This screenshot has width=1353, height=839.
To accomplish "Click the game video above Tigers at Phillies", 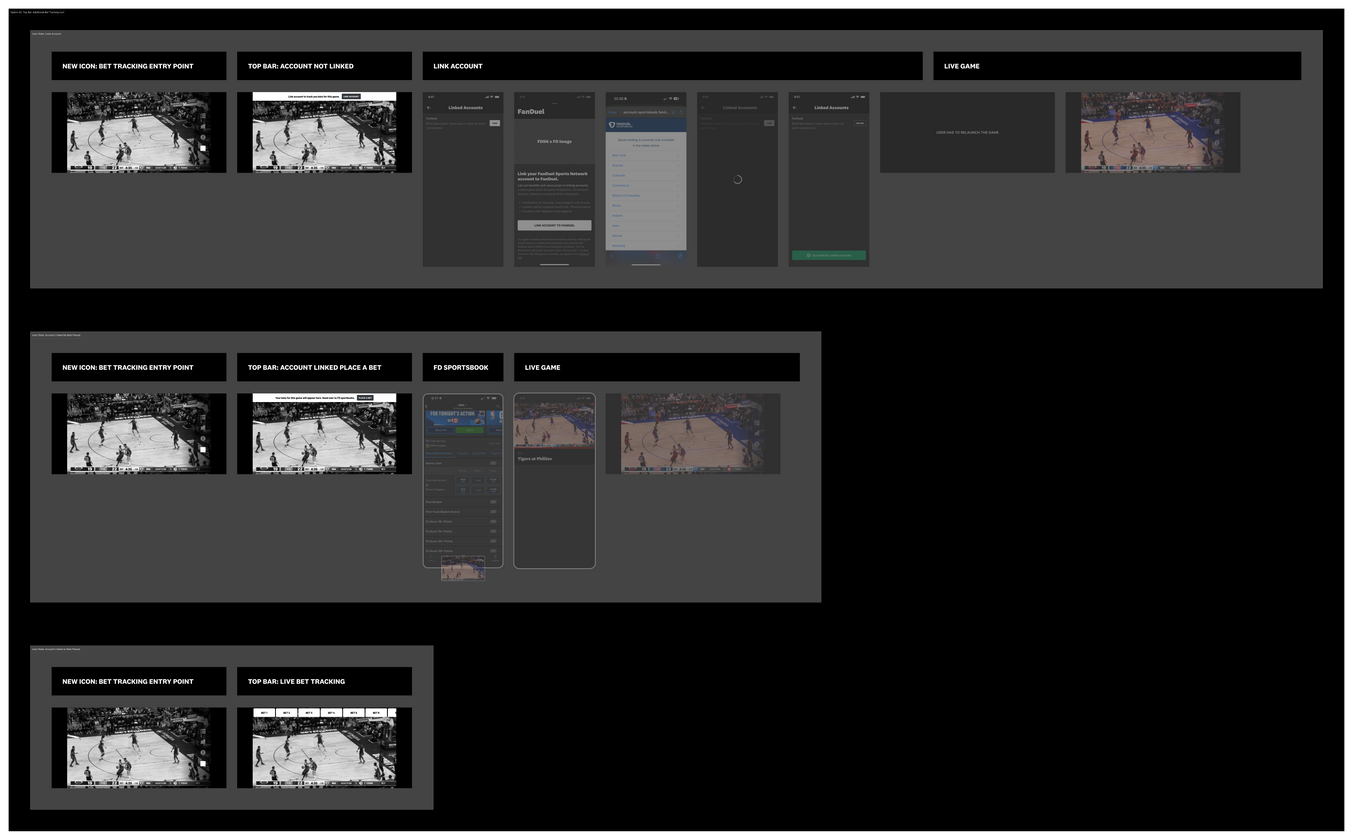I will click(x=554, y=425).
